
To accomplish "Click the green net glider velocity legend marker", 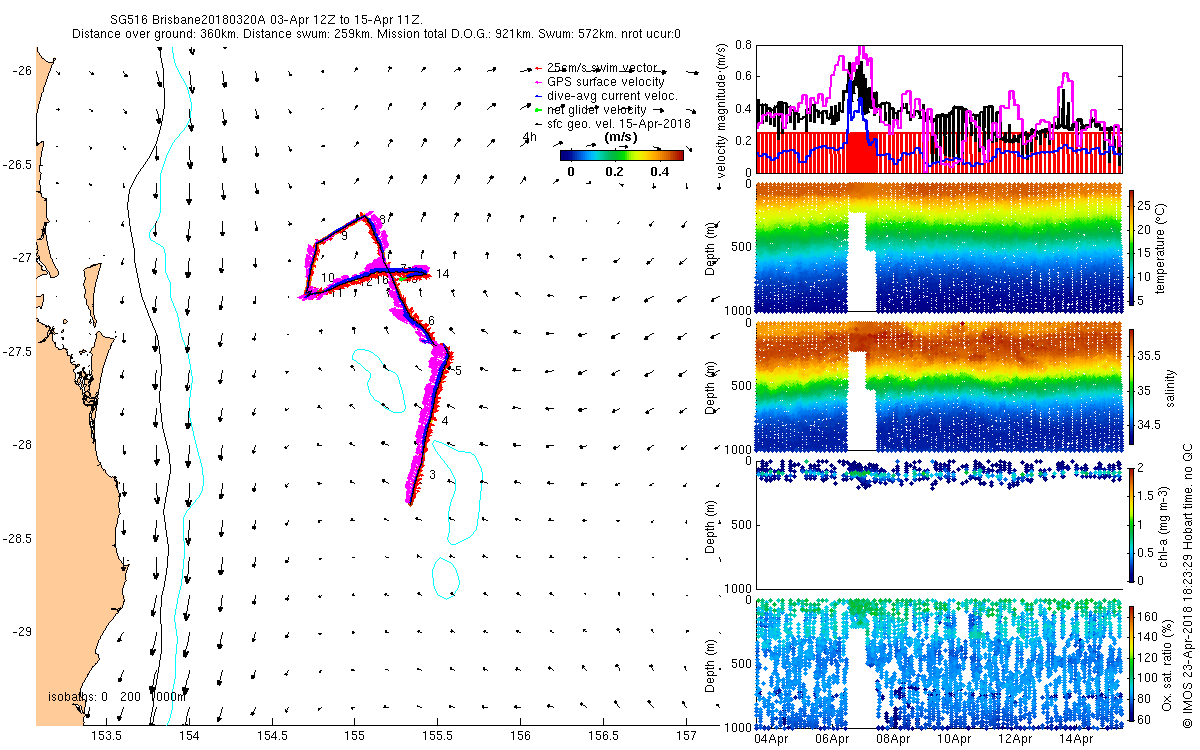I will [x=538, y=110].
